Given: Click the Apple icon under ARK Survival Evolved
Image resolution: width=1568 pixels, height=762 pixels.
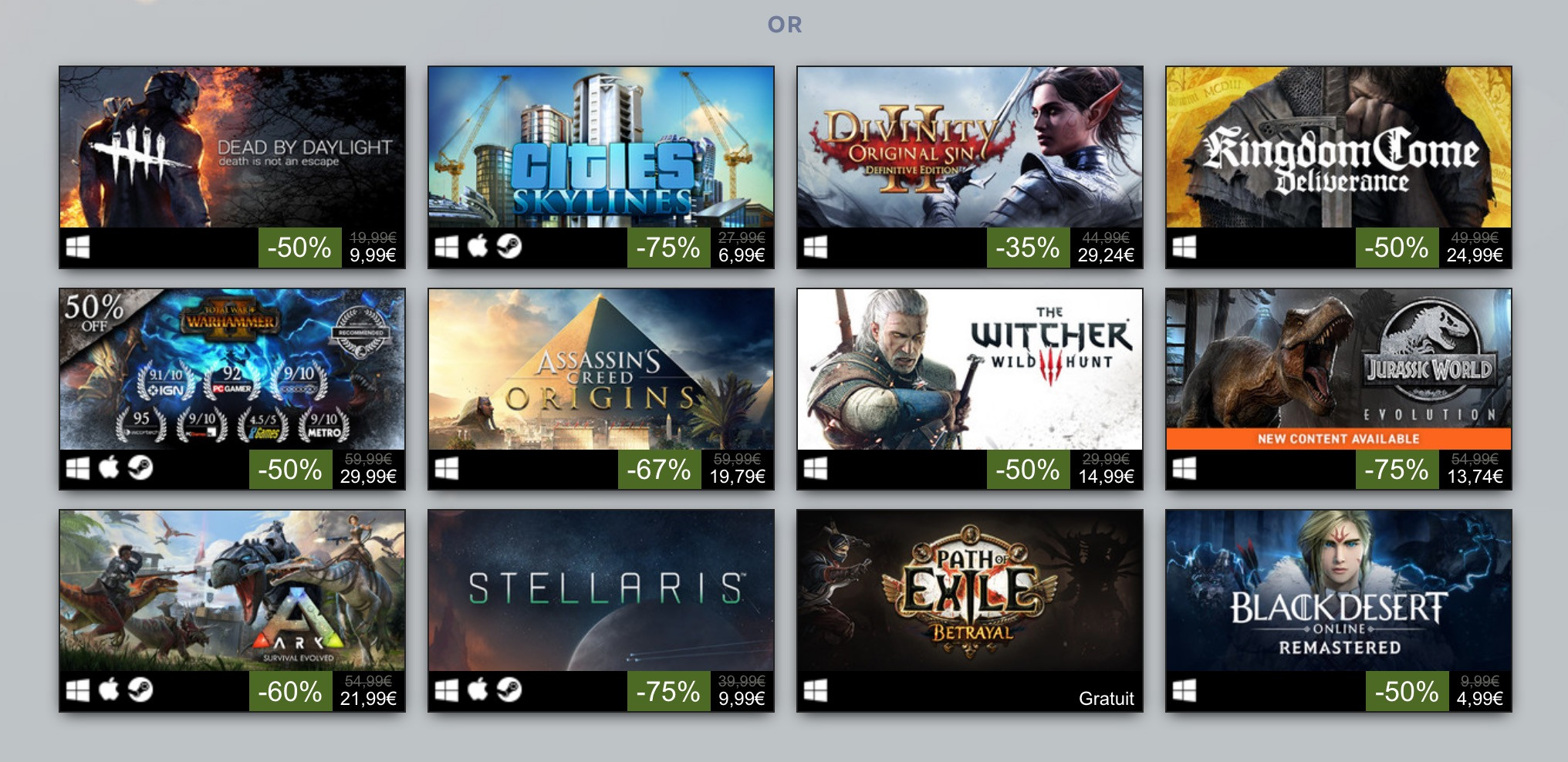Looking at the screenshot, I should [109, 690].
